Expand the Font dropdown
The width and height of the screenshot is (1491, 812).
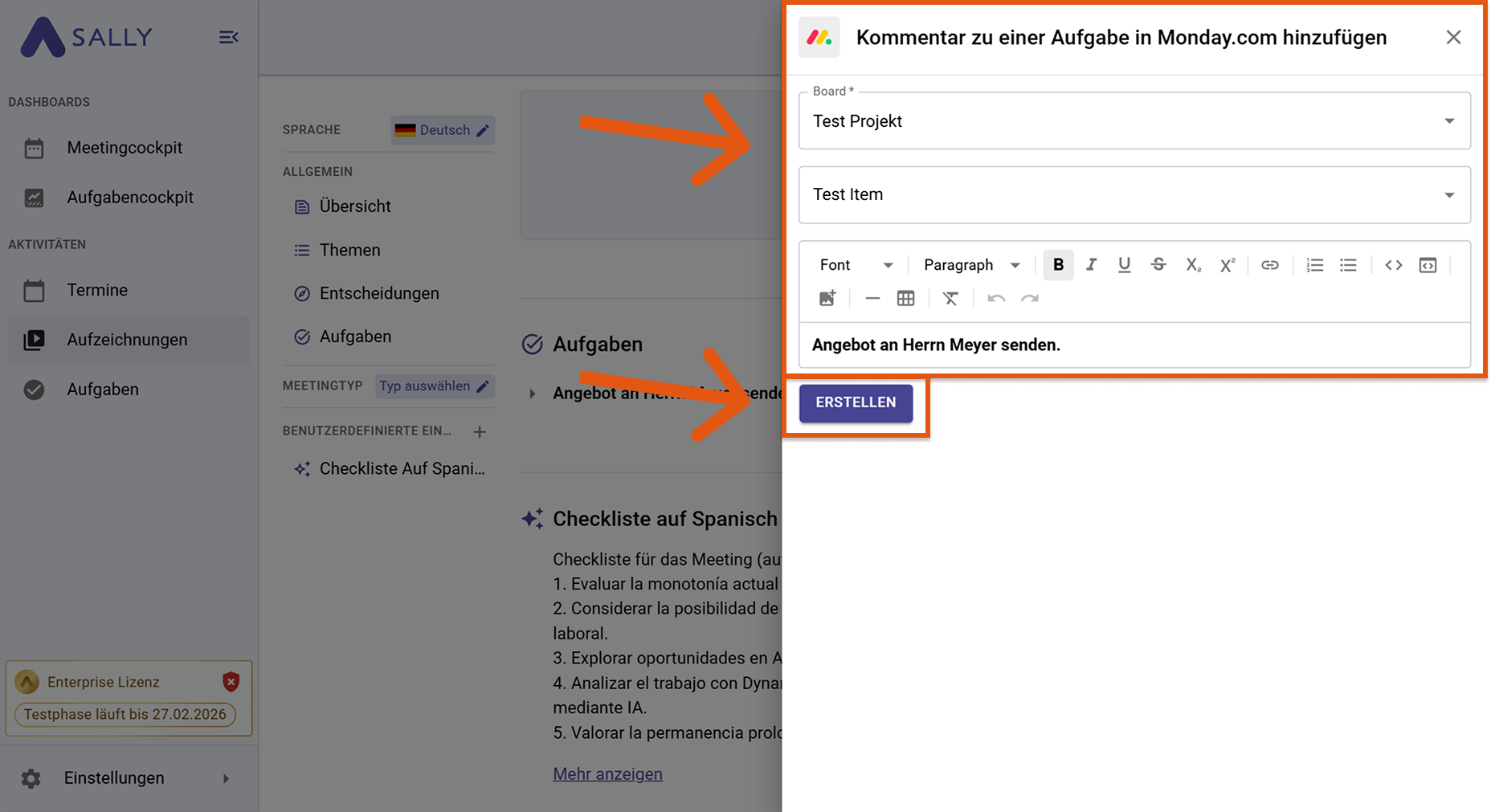[x=856, y=265]
